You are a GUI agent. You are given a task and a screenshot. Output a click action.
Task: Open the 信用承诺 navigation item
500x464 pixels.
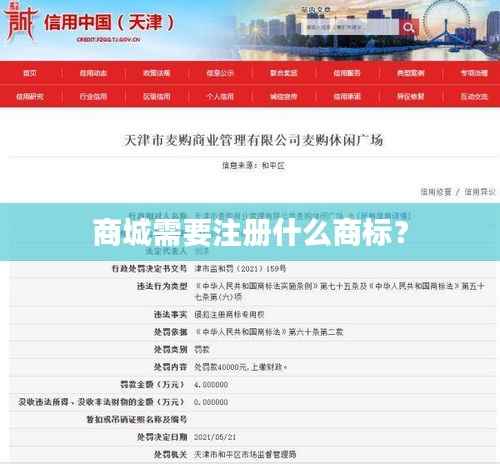(347, 97)
